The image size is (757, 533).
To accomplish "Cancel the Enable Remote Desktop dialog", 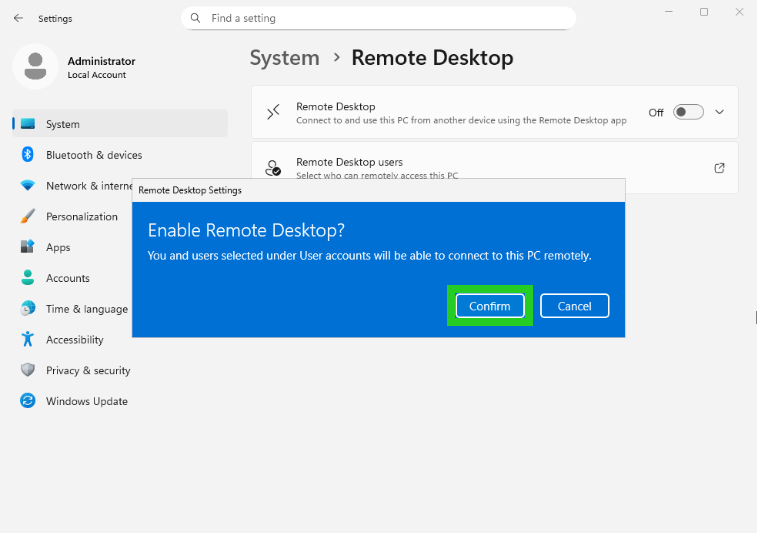I will point(574,306).
